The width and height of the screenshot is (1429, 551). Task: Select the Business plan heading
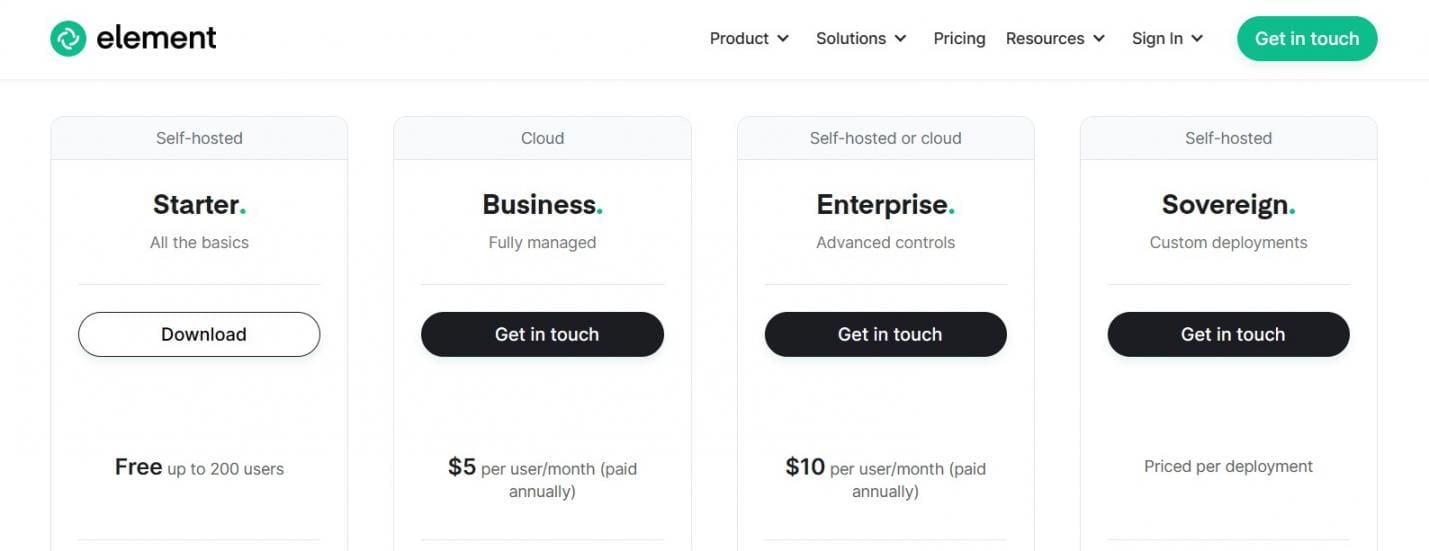[542, 205]
